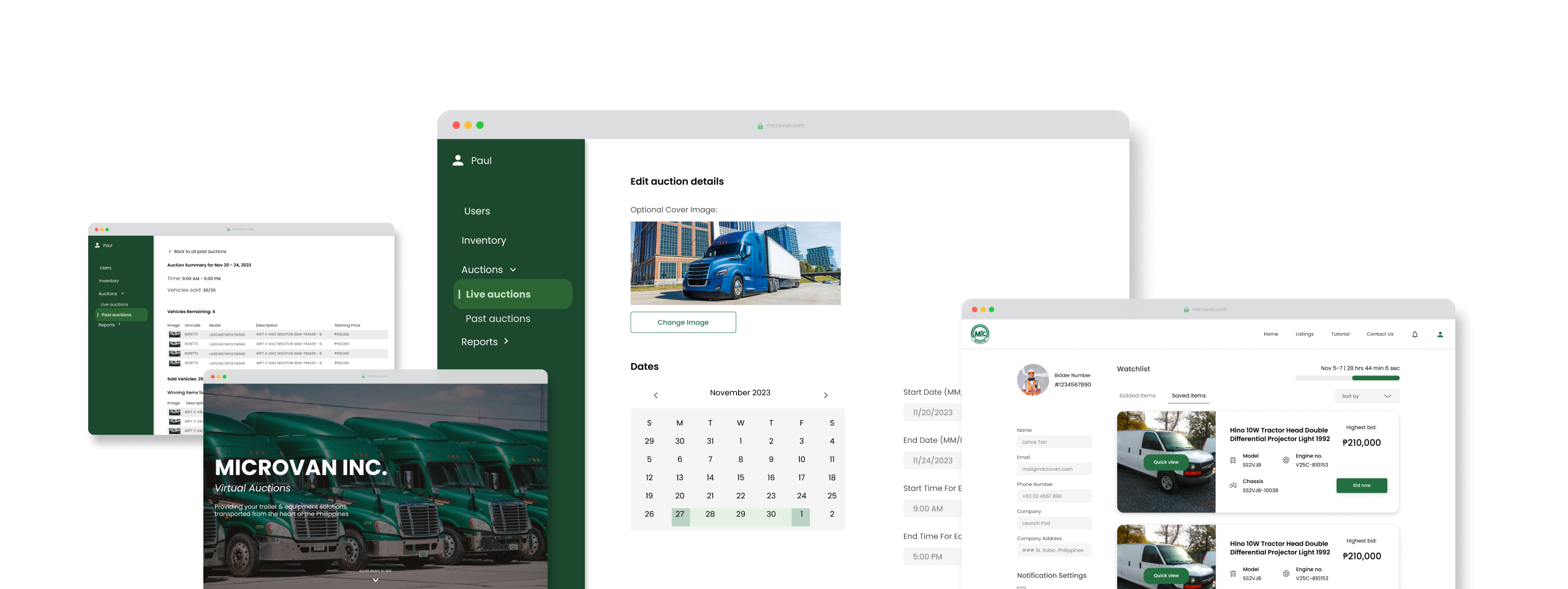Open Tutorial in the navbar
This screenshot has width=1568, height=589.
pyautogui.click(x=1340, y=334)
